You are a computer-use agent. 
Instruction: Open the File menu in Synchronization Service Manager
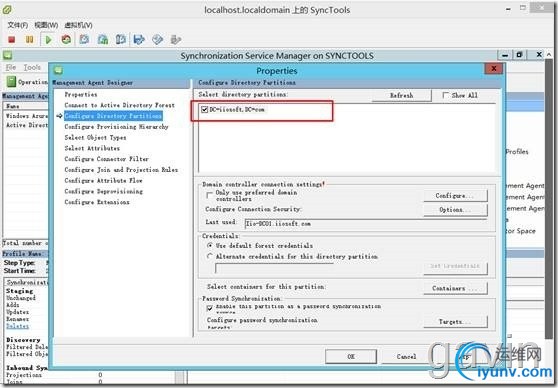pyautogui.click(x=11, y=67)
